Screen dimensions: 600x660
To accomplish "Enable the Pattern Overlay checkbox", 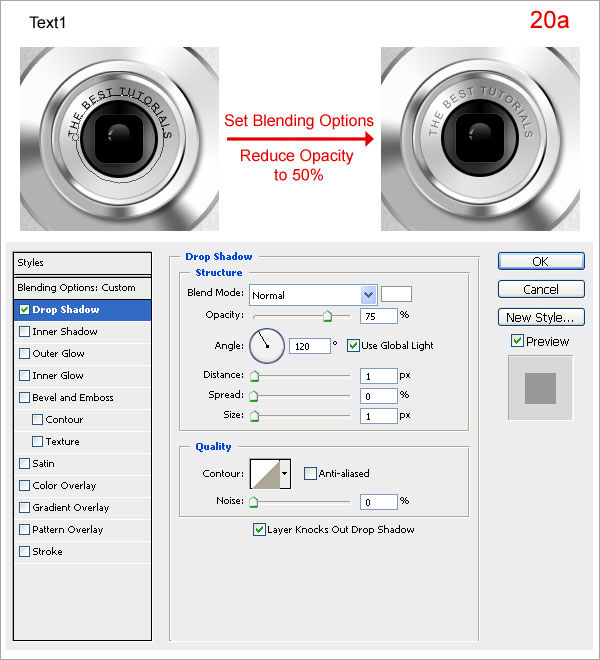I will point(24,530).
